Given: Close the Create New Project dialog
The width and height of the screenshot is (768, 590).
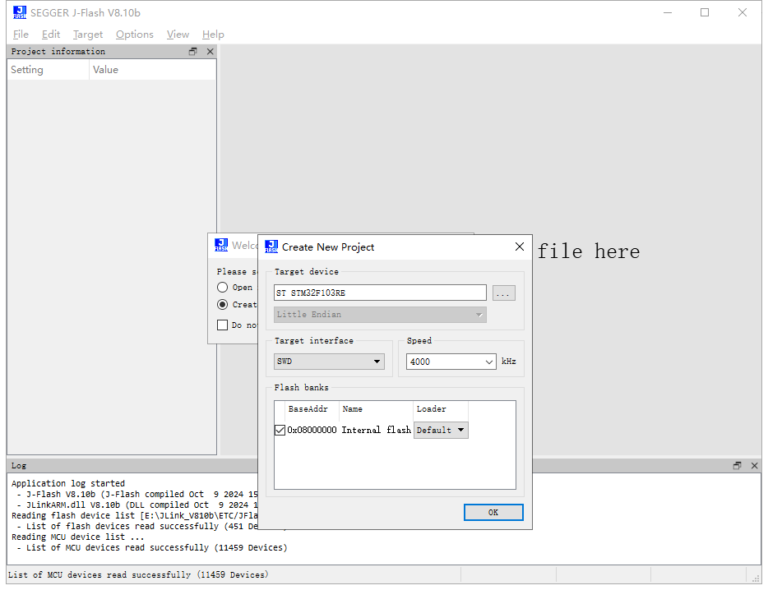Looking at the screenshot, I should click(519, 247).
